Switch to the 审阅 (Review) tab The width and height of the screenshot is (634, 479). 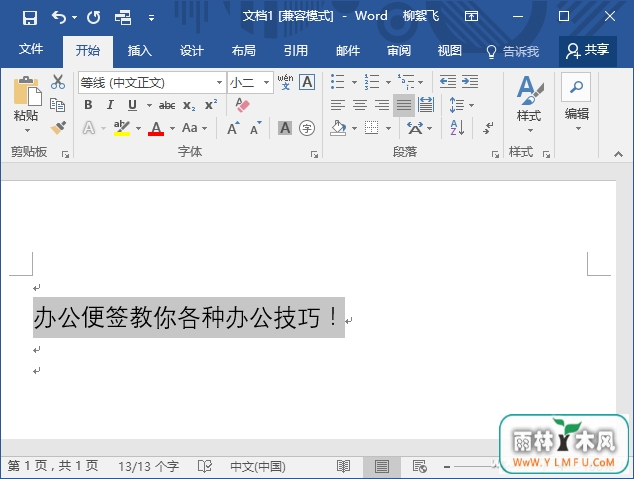[399, 51]
